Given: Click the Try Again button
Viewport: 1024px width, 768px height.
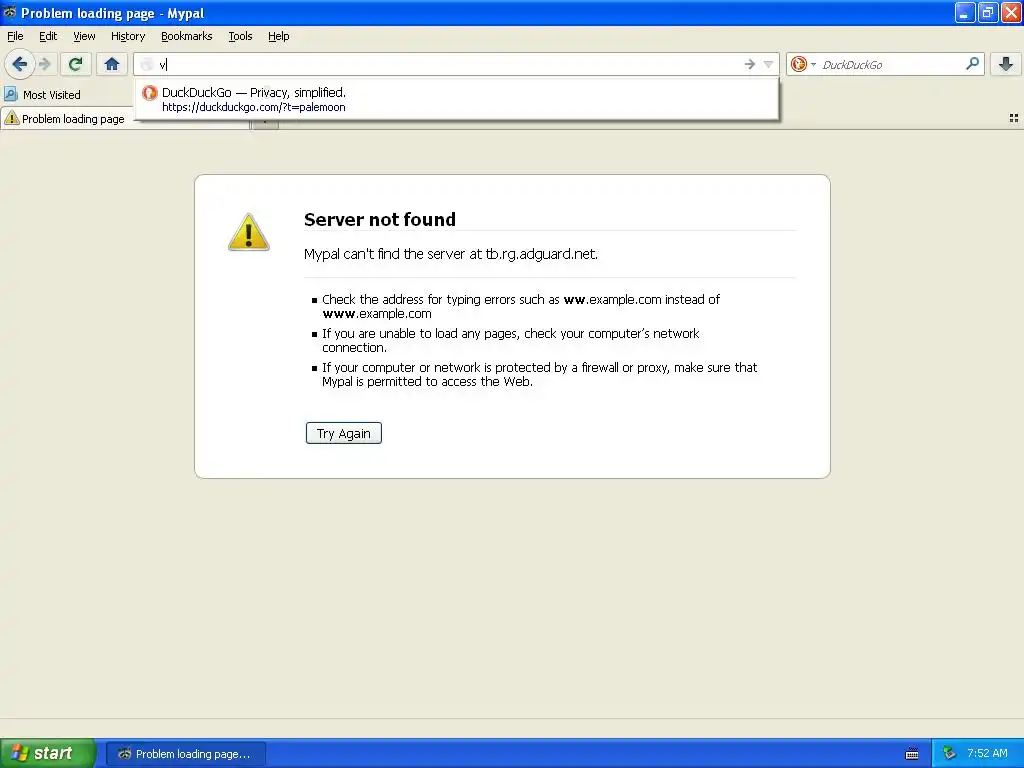Looking at the screenshot, I should [x=344, y=433].
